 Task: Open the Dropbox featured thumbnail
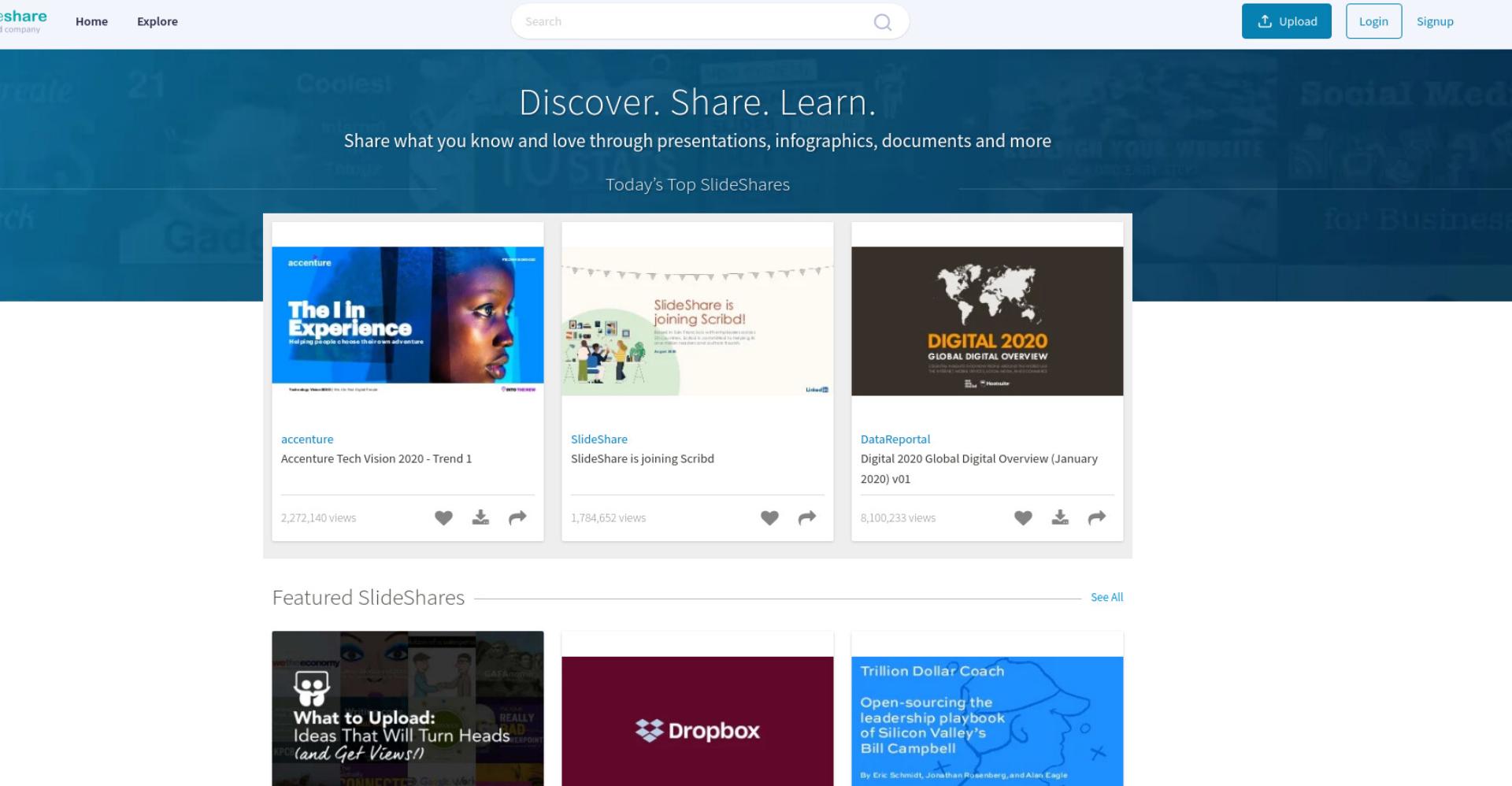pos(698,721)
